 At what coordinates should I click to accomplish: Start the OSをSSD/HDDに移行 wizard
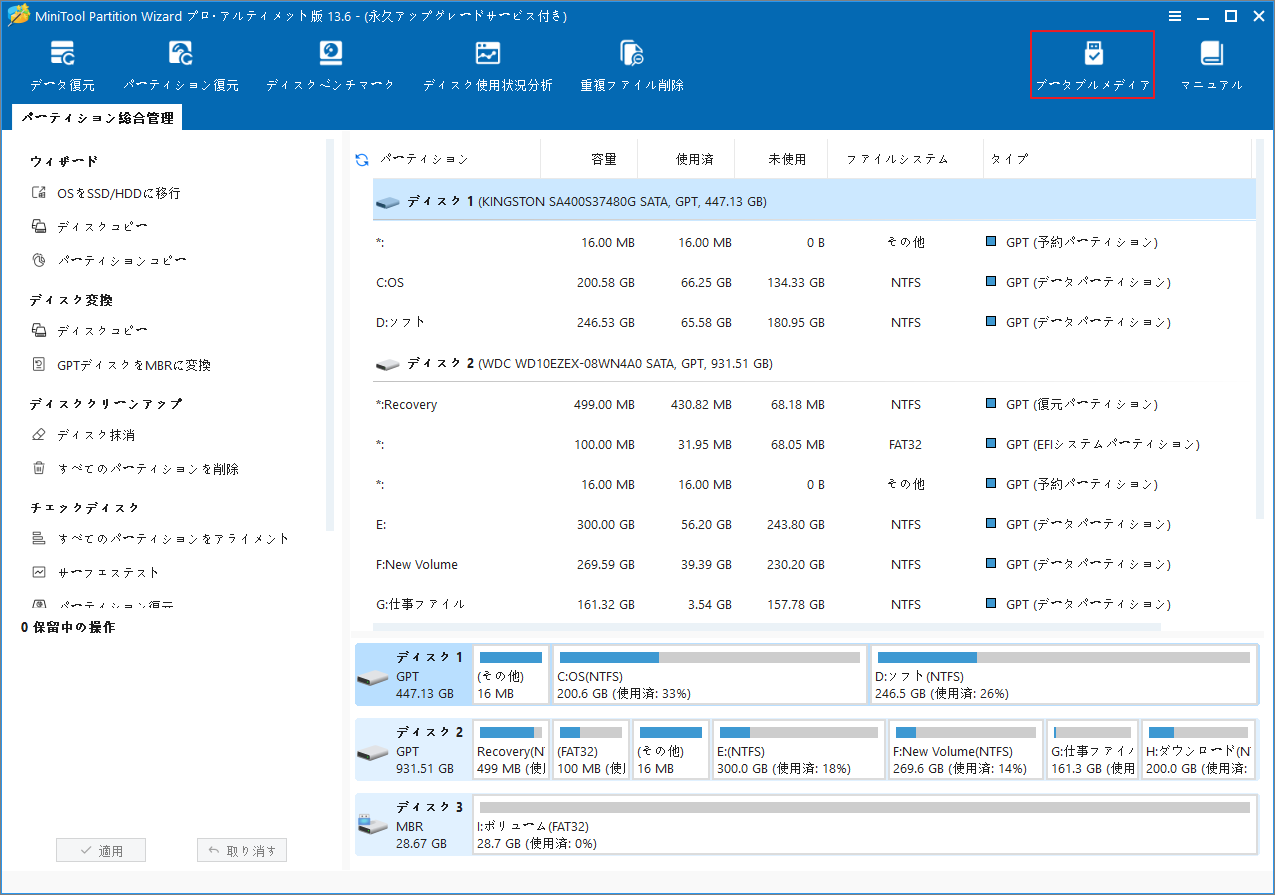[x=106, y=193]
